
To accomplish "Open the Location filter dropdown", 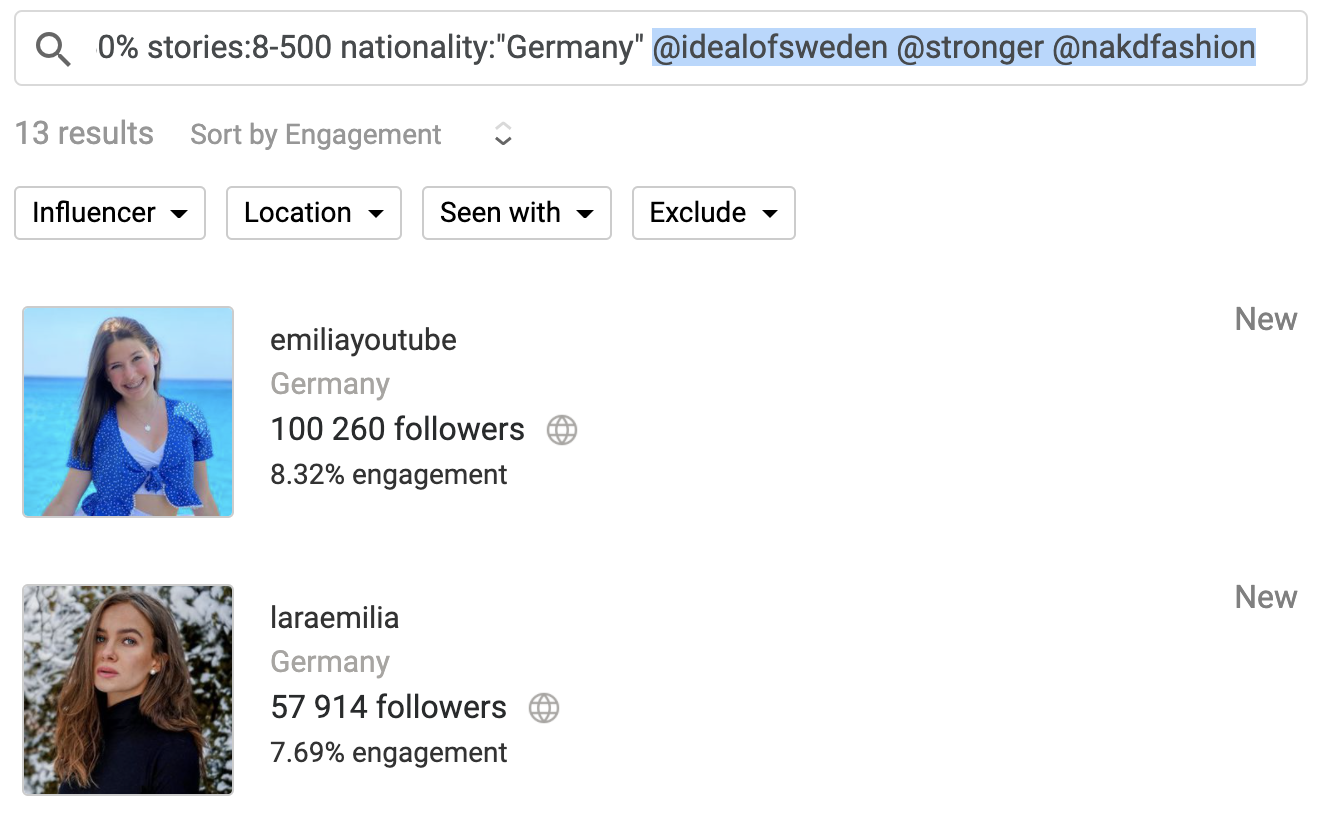I will click(x=314, y=212).
